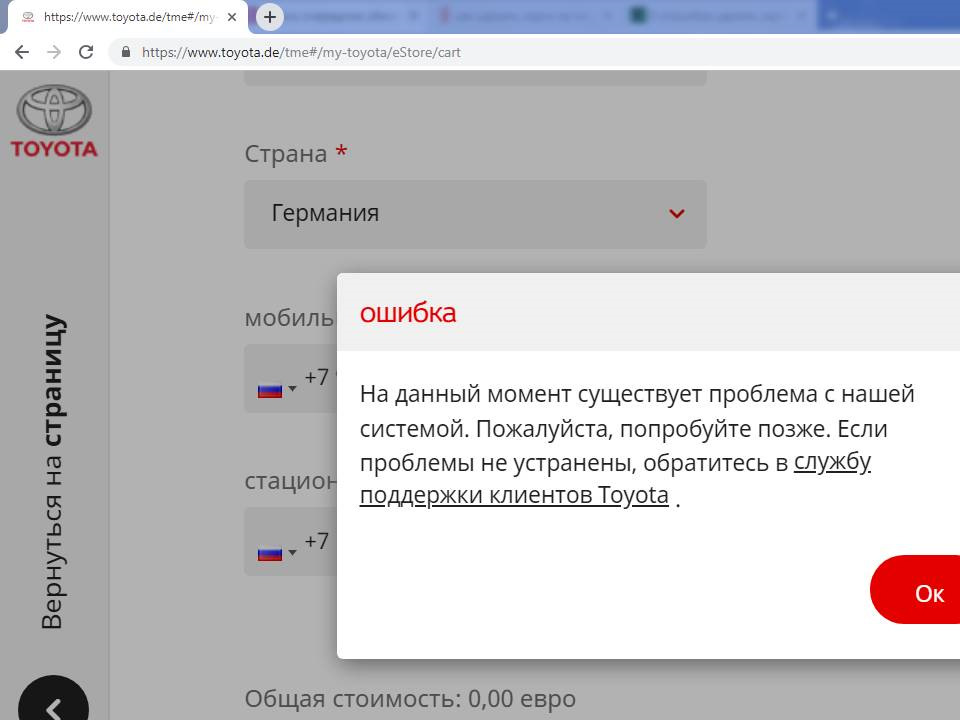The width and height of the screenshot is (960, 720).
Task: Expand the landline phone country flag selector
Action: (x=277, y=552)
